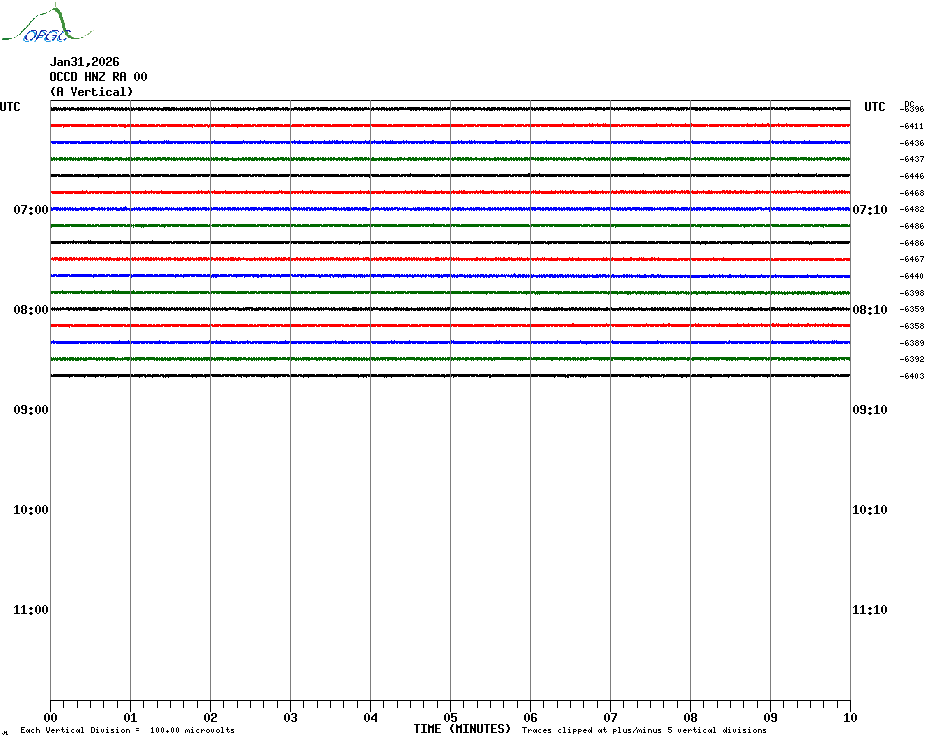Click the DC offset value -6411

pyautogui.click(x=912, y=126)
